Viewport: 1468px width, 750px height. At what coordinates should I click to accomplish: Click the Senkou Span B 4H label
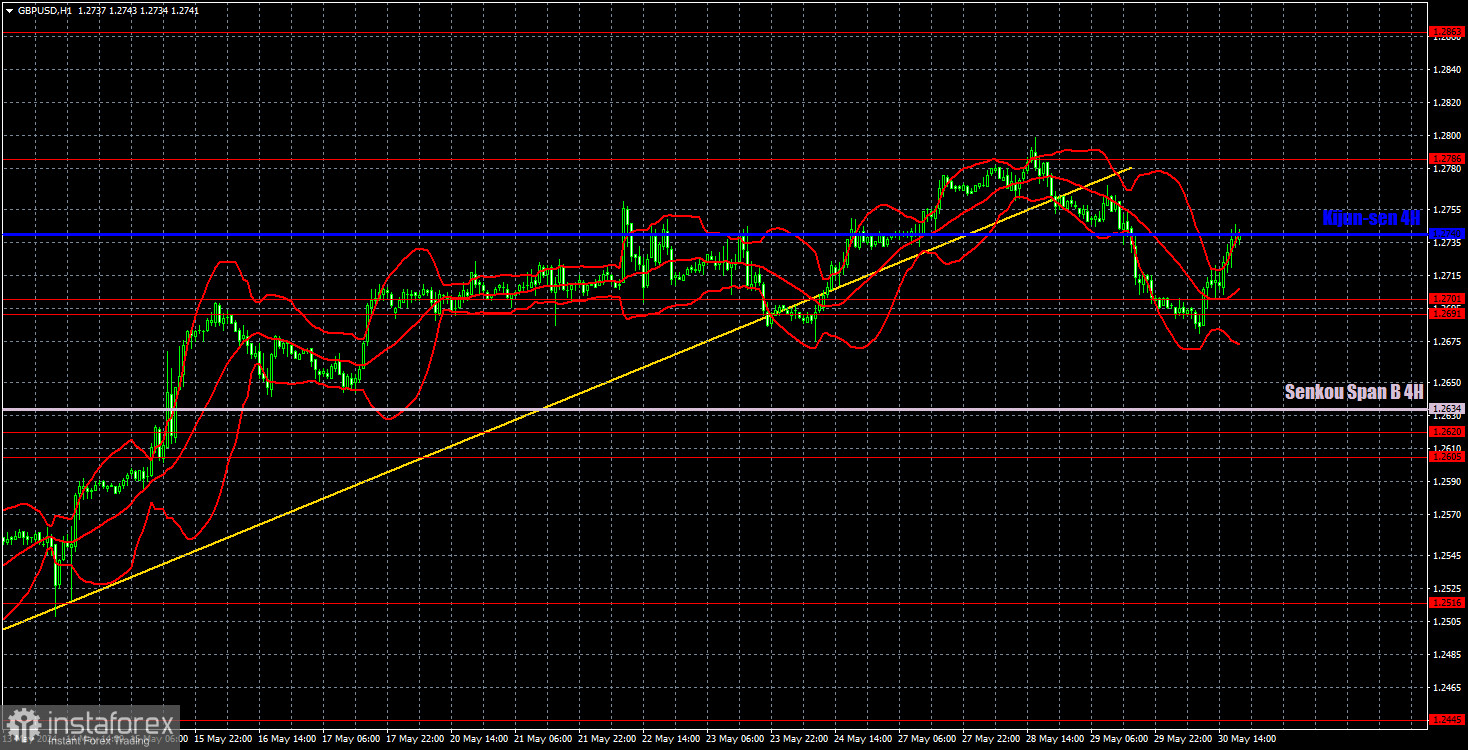(x=1354, y=392)
